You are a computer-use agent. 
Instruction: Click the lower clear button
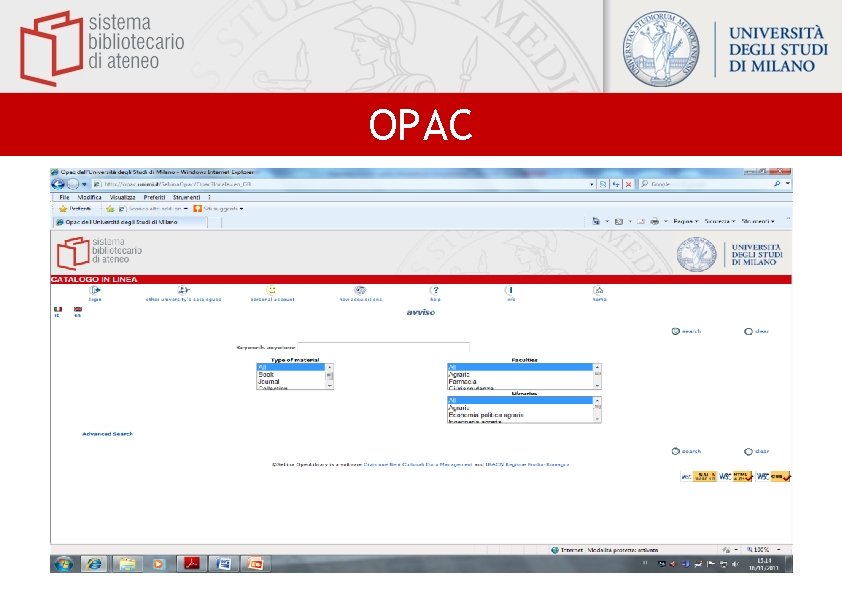[x=756, y=451]
